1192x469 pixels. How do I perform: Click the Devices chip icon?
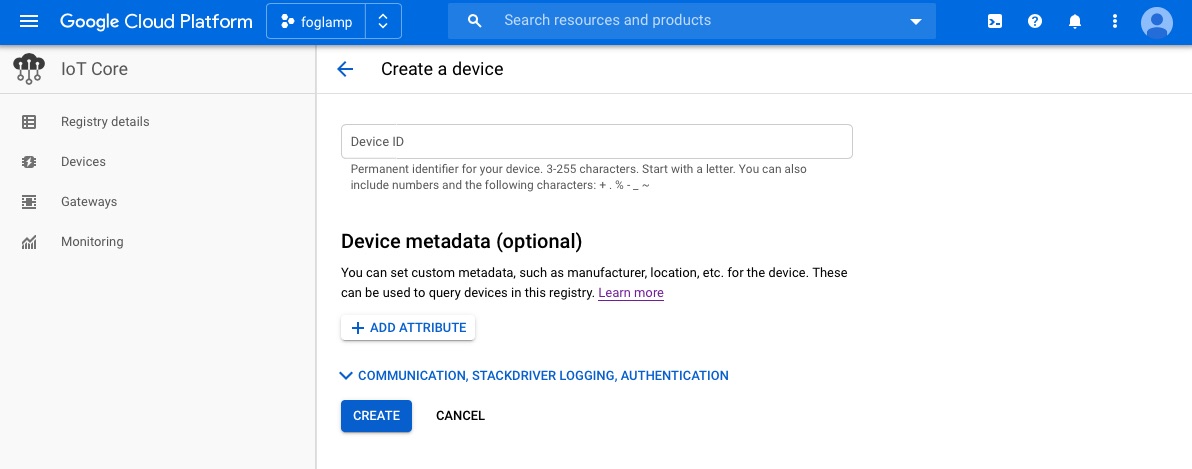pos(29,162)
